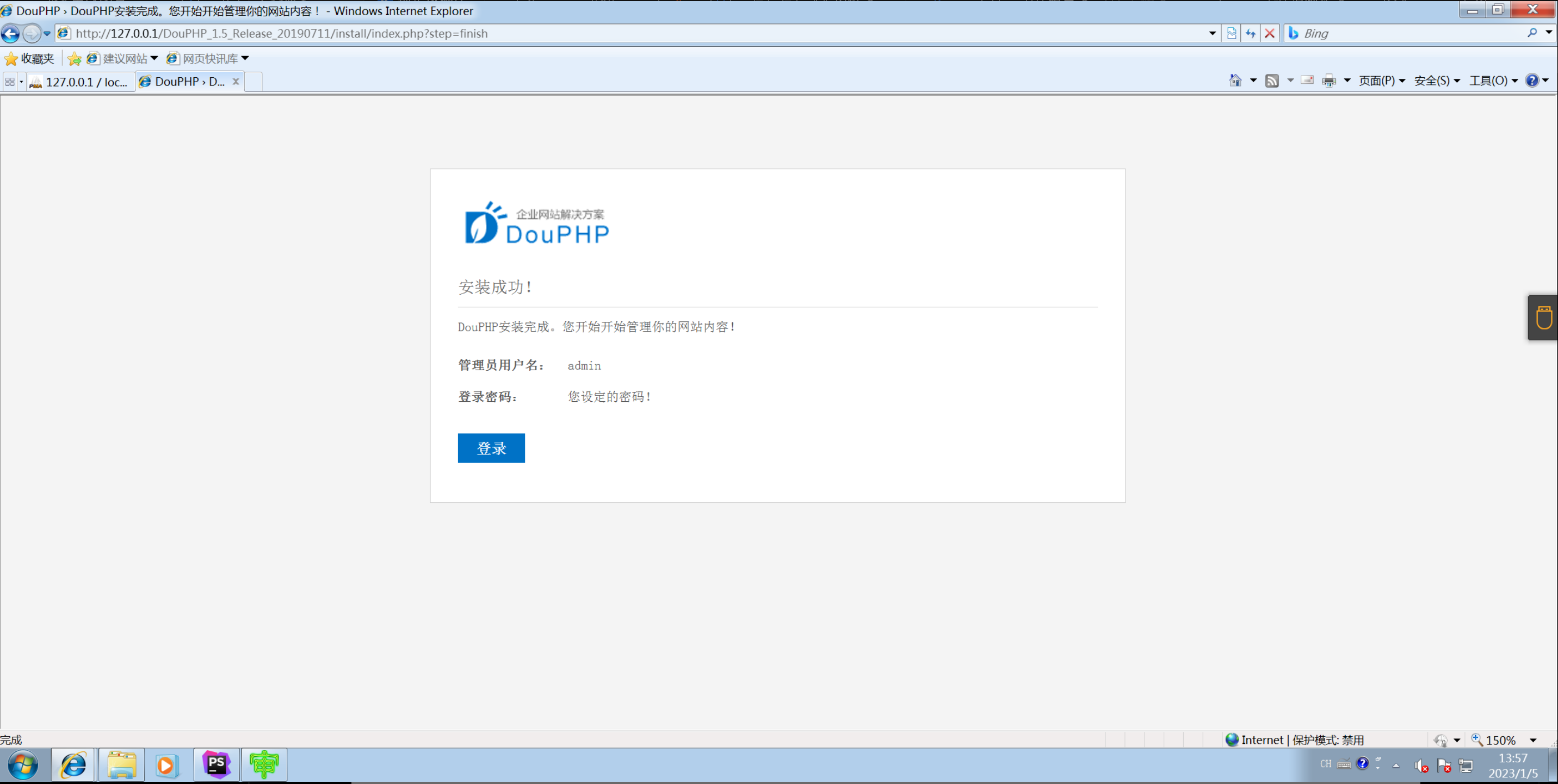The width and height of the screenshot is (1558, 784).
Task: Open the 网页快讯库 web slice gallery
Action: (x=208, y=59)
